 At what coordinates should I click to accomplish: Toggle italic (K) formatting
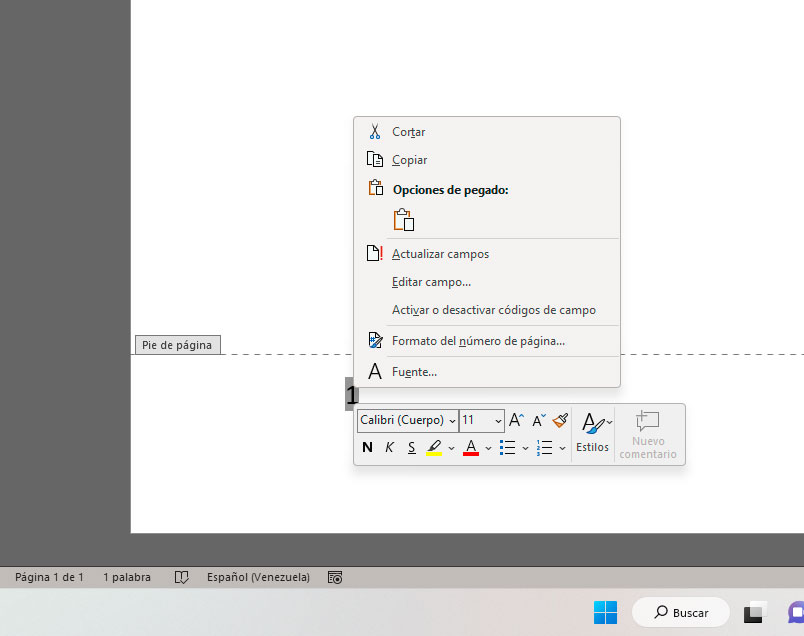[x=390, y=447]
